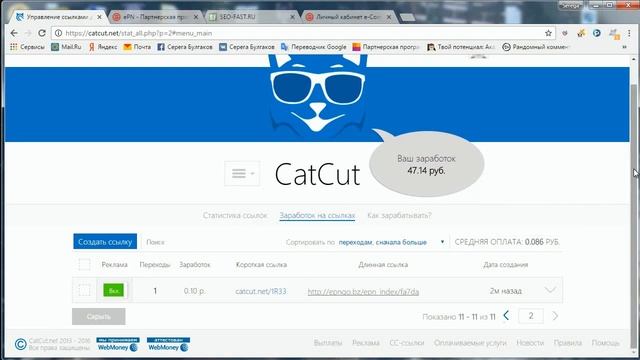Open the СС-ссылки footer link
640x360 pixels.
click(407, 343)
